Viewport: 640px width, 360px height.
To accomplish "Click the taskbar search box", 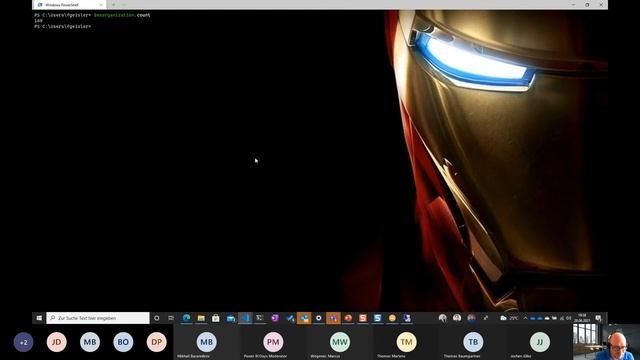I will pos(98,318).
